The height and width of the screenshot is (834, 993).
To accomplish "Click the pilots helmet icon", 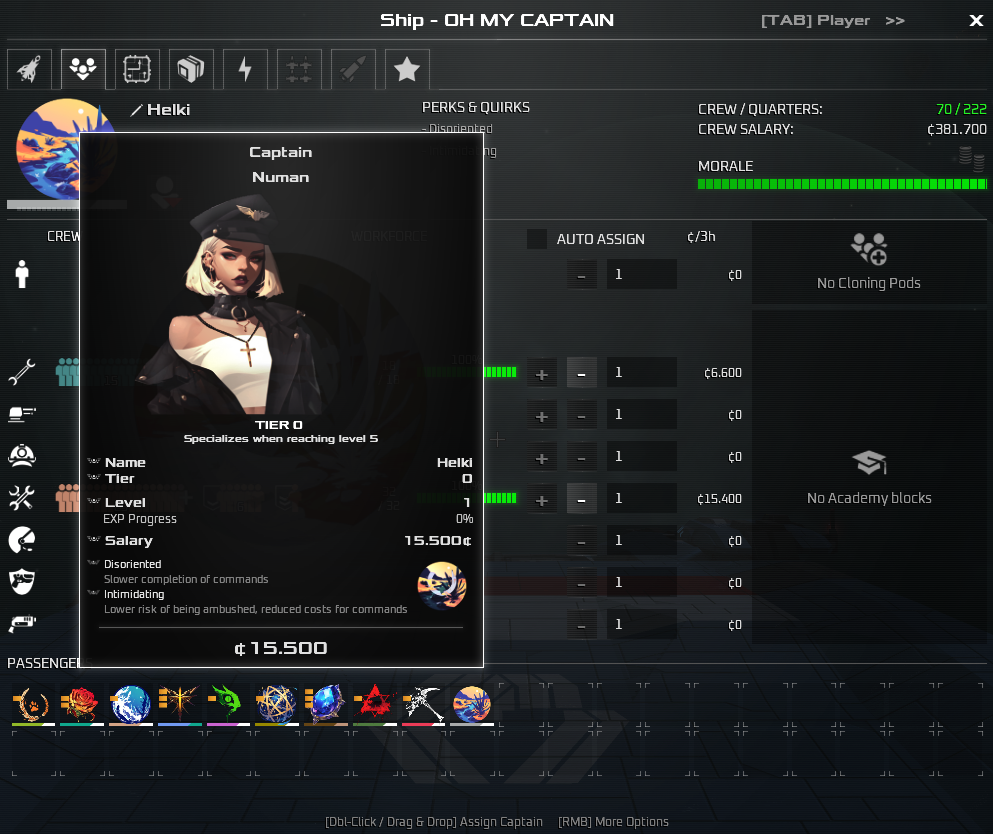I will pos(22,540).
